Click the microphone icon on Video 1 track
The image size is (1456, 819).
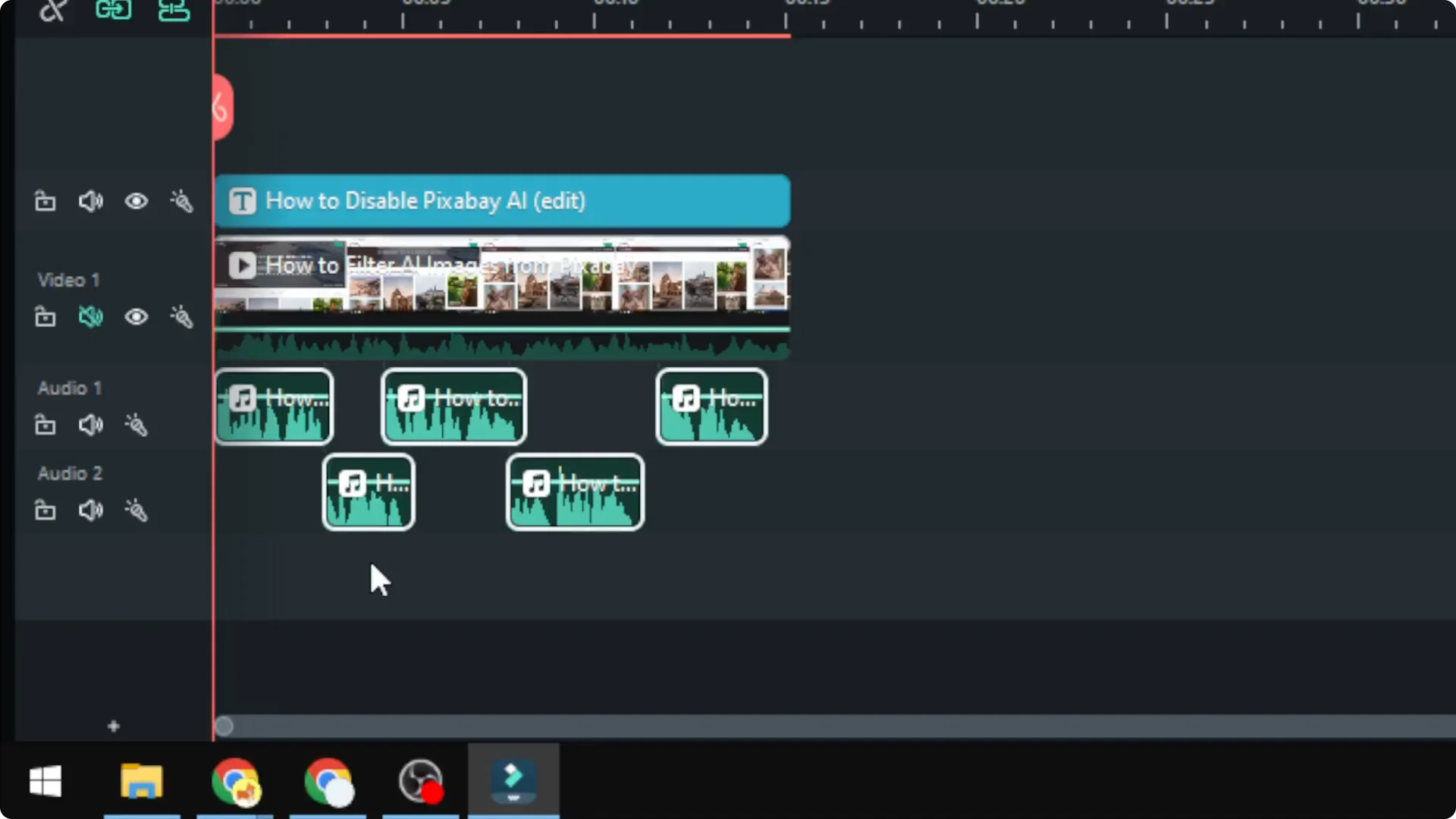(182, 317)
